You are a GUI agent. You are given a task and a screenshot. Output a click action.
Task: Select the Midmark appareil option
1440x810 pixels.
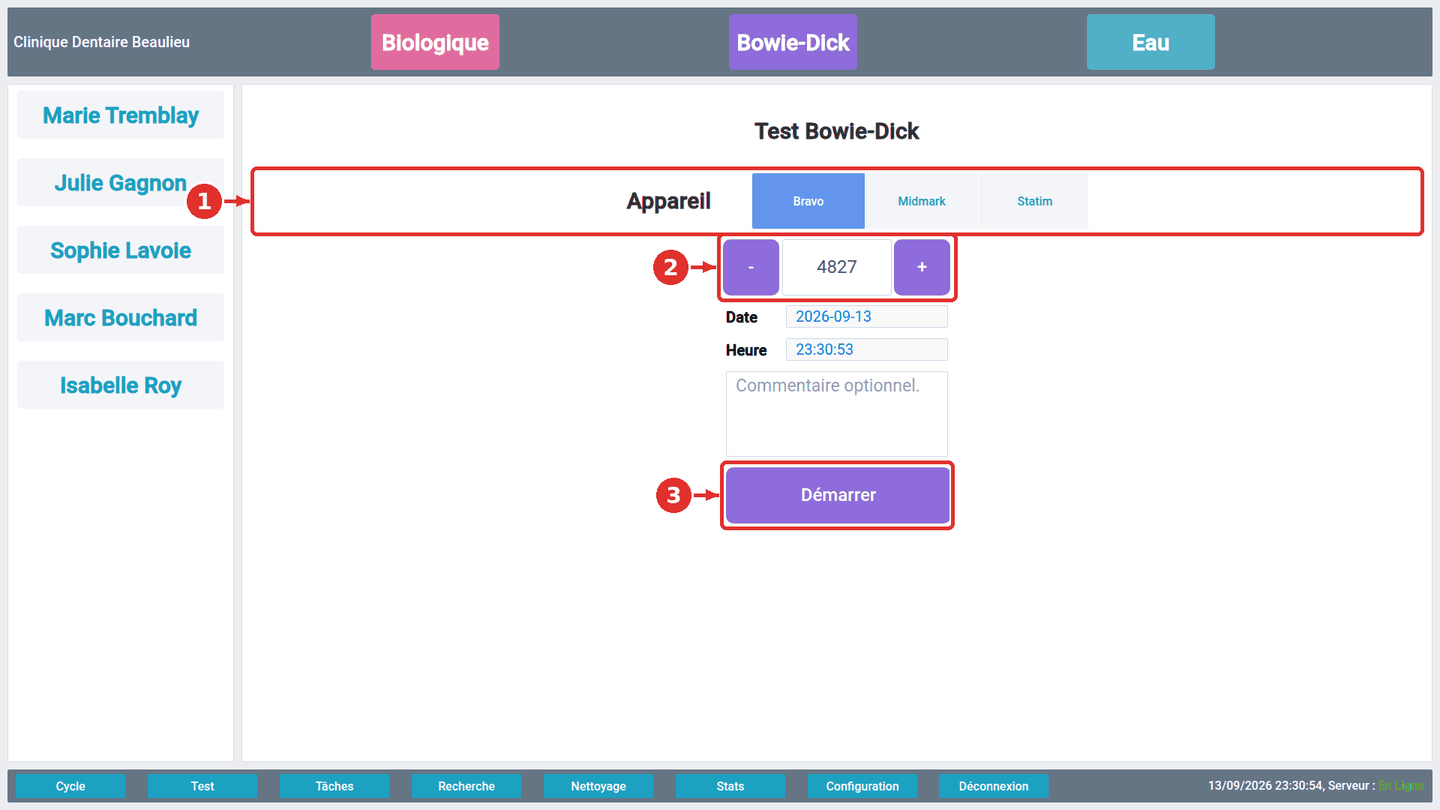[921, 201]
